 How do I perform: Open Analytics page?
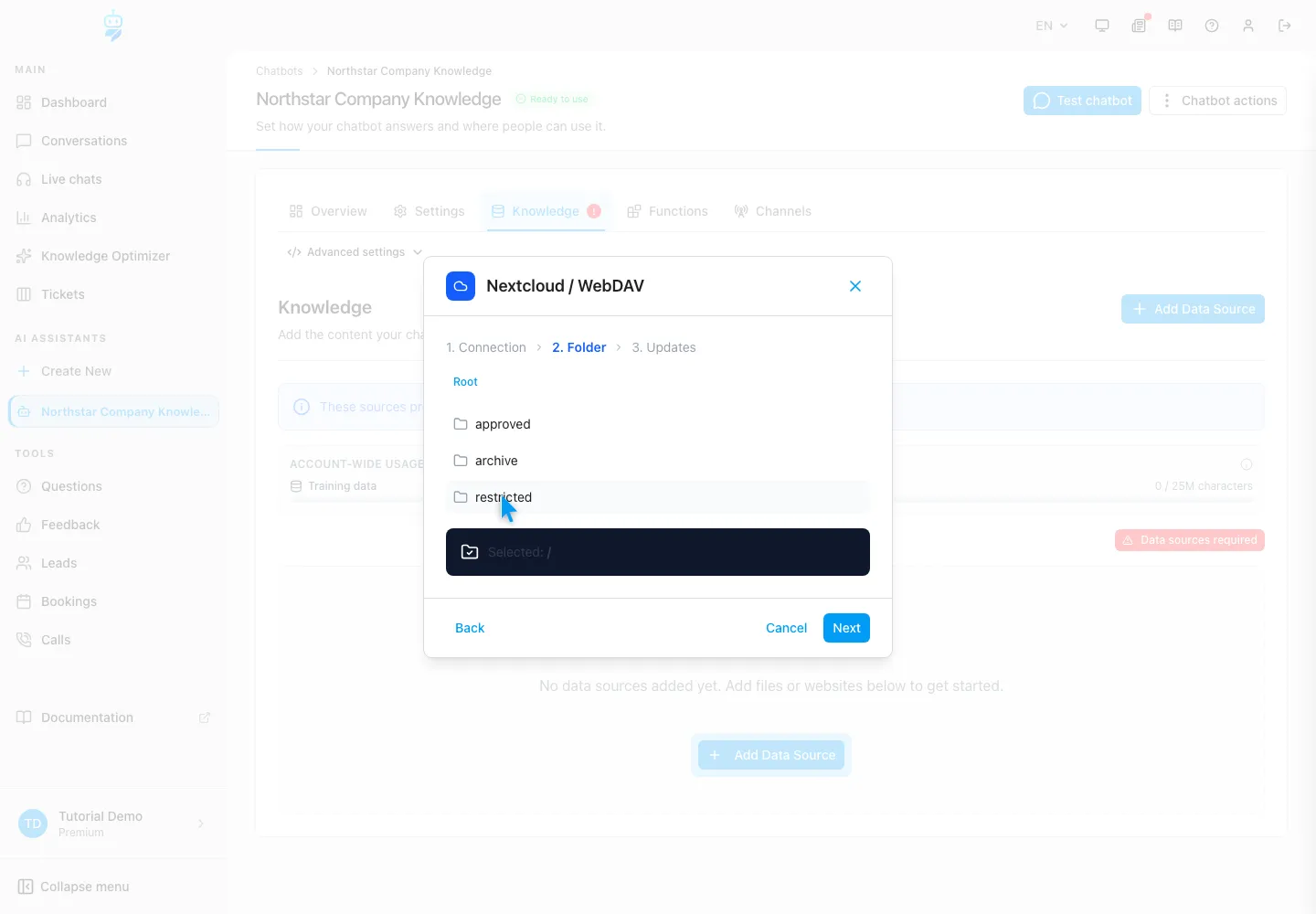coord(113,218)
